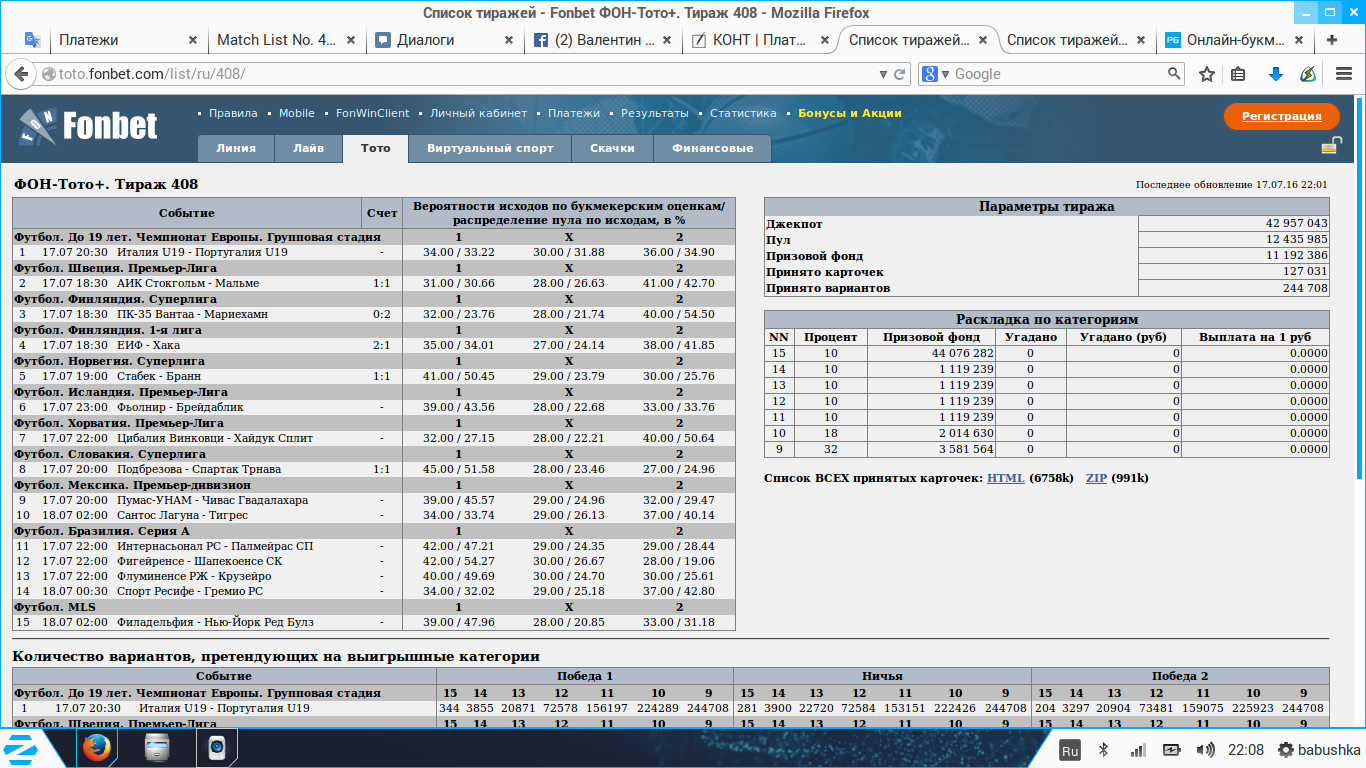Click the Fonbet logo
The image size is (1366, 768).
click(88, 126)
